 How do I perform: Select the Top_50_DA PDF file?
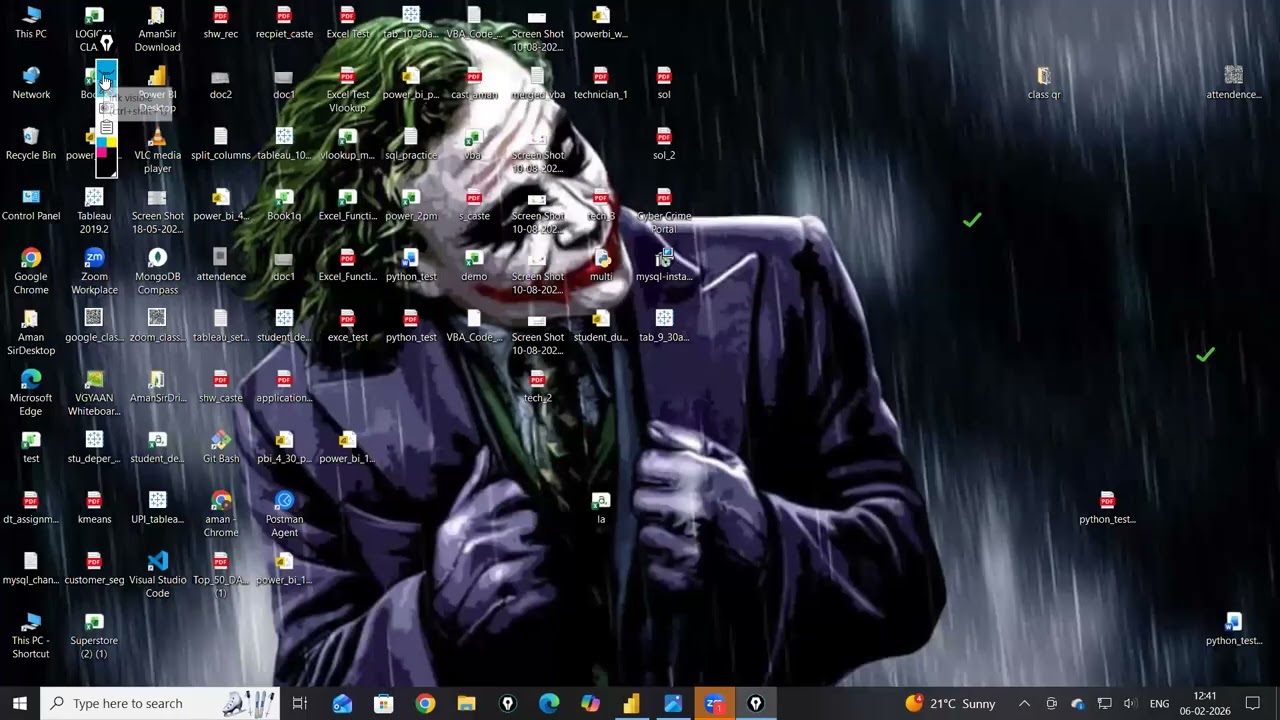[221, 574]
